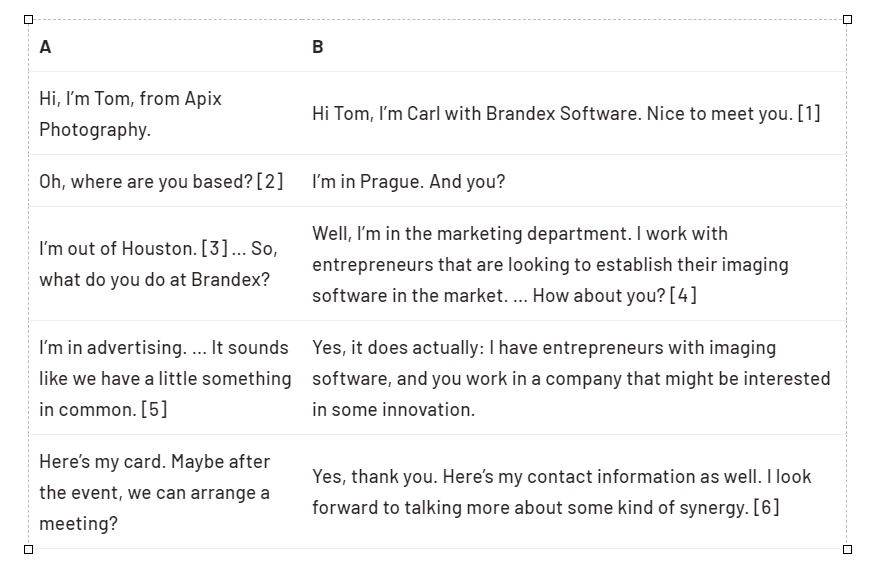Click the footnote marker [4]
The image size is (874, 575).
pos(683,295)
